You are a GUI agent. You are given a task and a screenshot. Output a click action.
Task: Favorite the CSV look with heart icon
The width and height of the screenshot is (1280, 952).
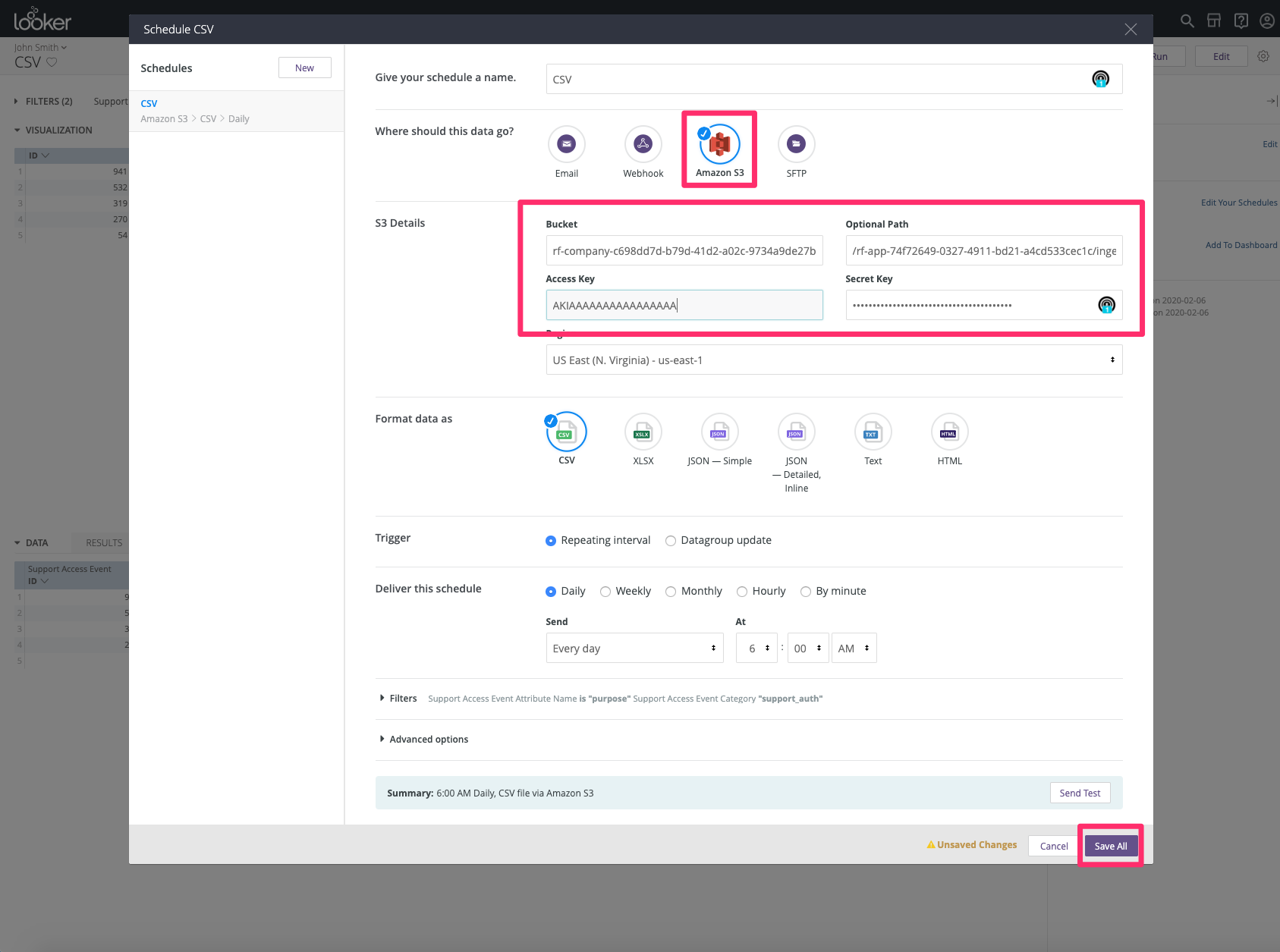coord(52,62)
